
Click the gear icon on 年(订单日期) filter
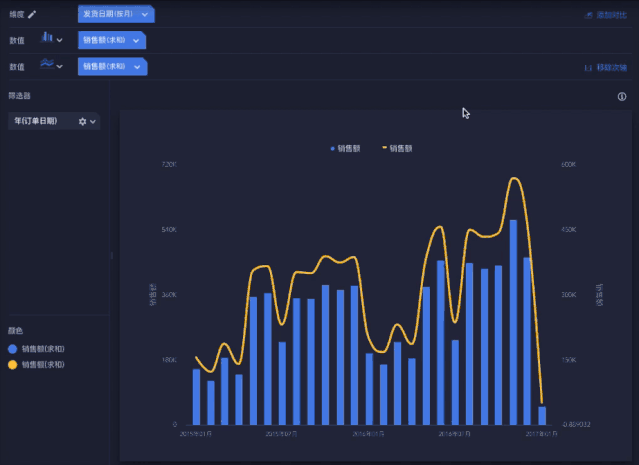83,121
